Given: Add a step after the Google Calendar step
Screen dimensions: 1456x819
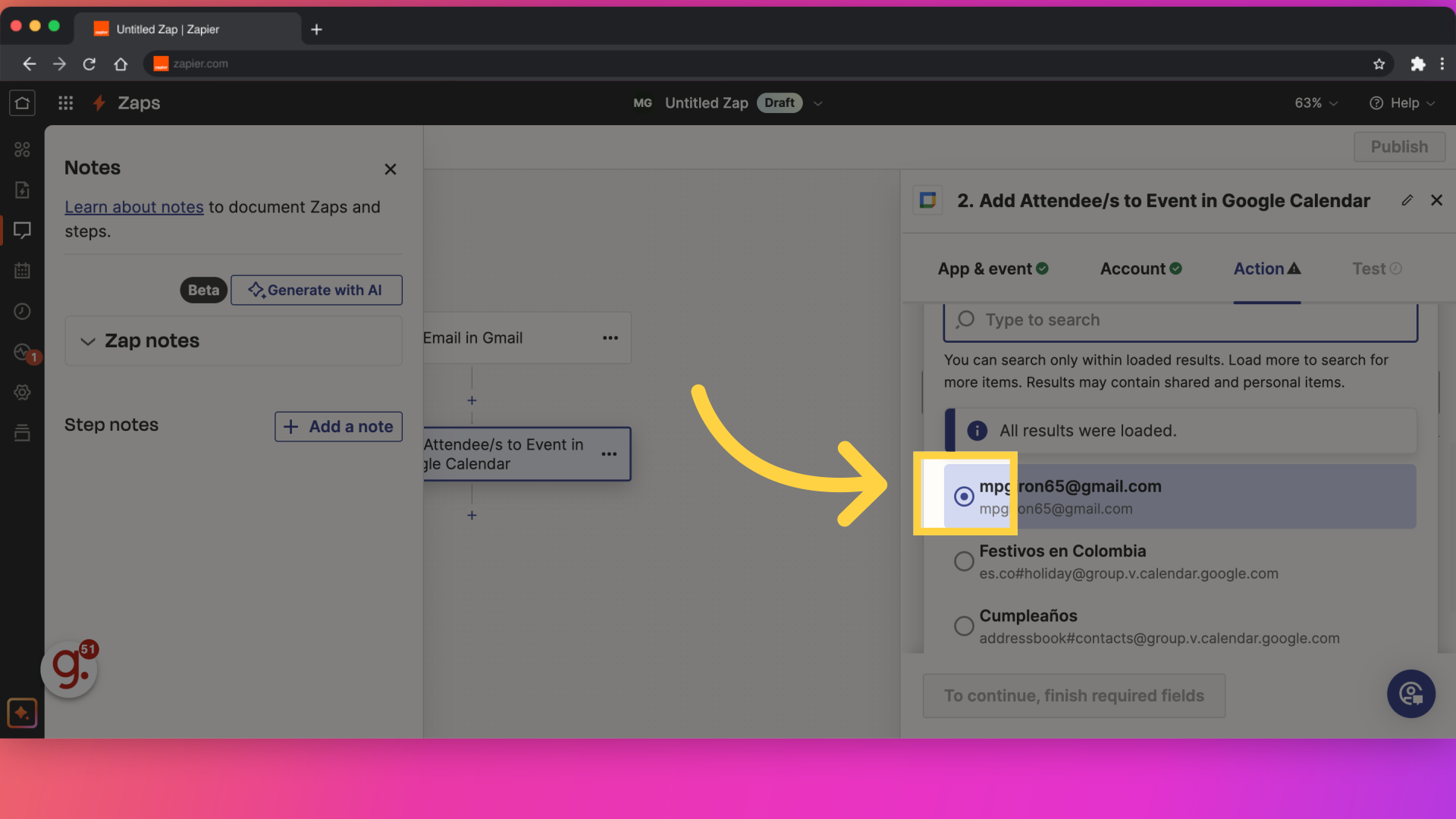Looking at the screenshot, I should tap(472, 516).
